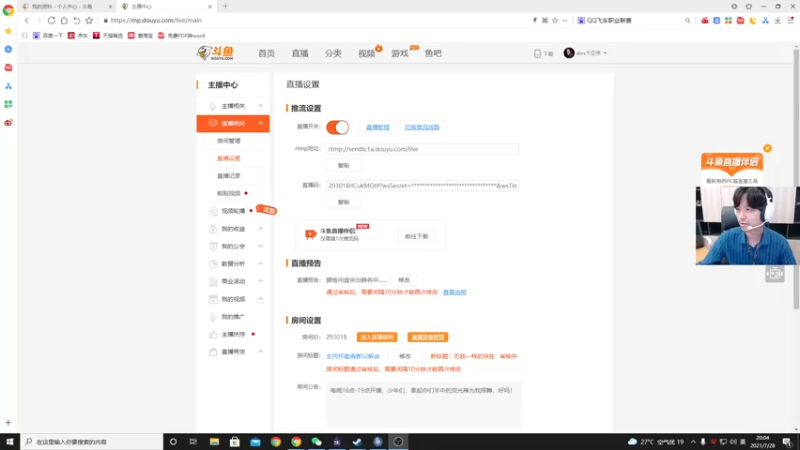Expand the 数据分析 section chevron
The width and height of the screenshot is (800, 450).
point(261,264)
